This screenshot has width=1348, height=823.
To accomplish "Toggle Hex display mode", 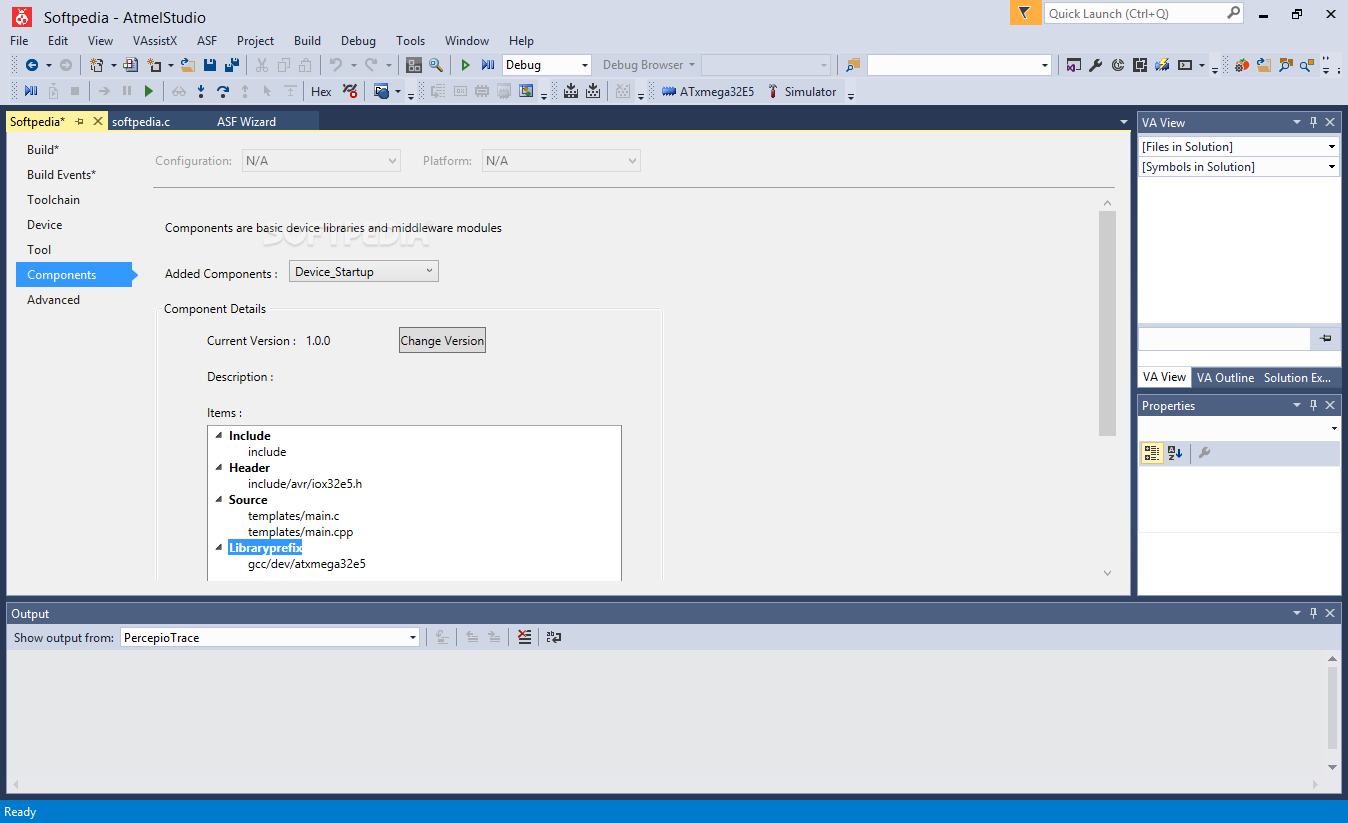I will pos(321,91).
